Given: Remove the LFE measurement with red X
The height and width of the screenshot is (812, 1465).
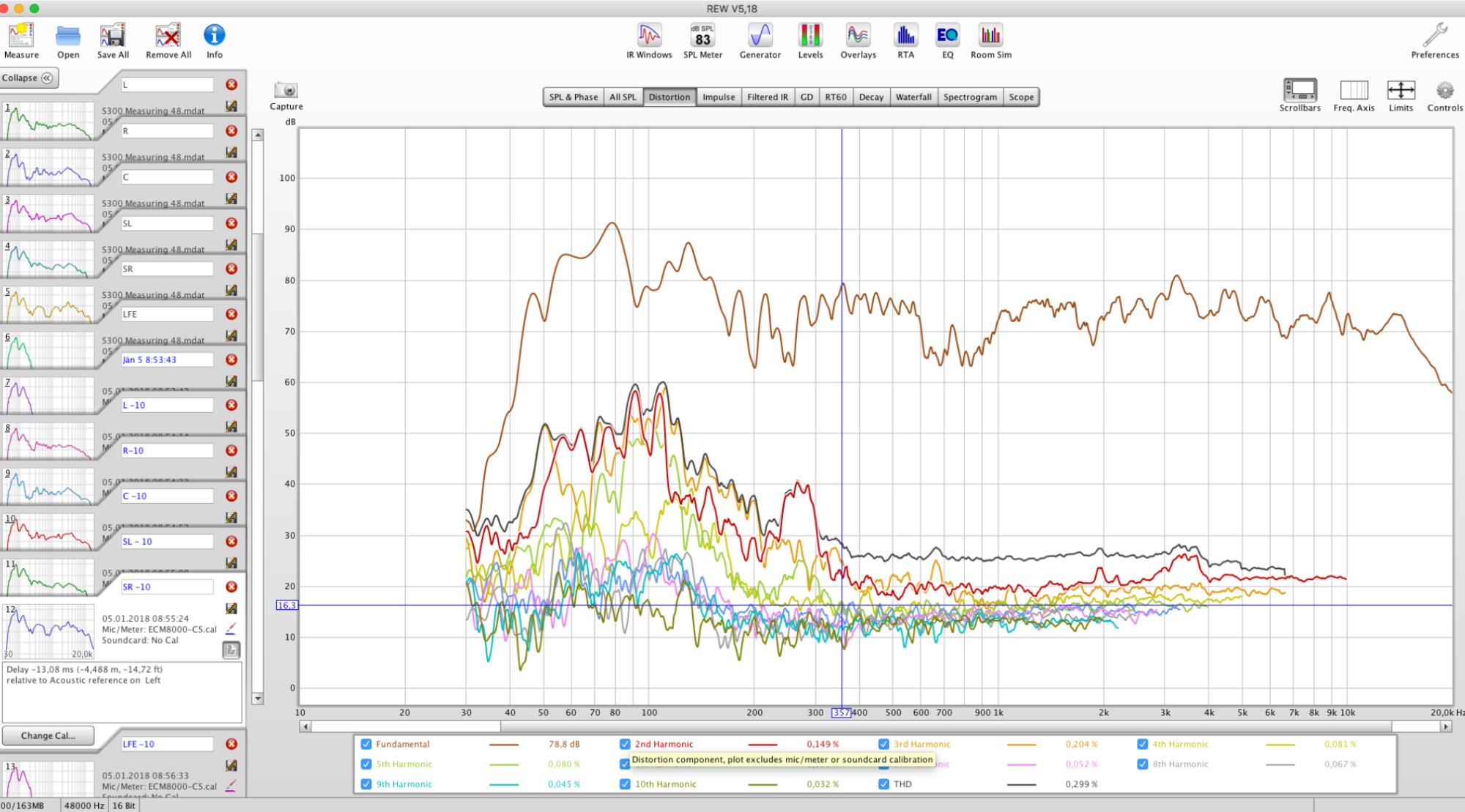Looking at the screenshot, I should 231,314.
